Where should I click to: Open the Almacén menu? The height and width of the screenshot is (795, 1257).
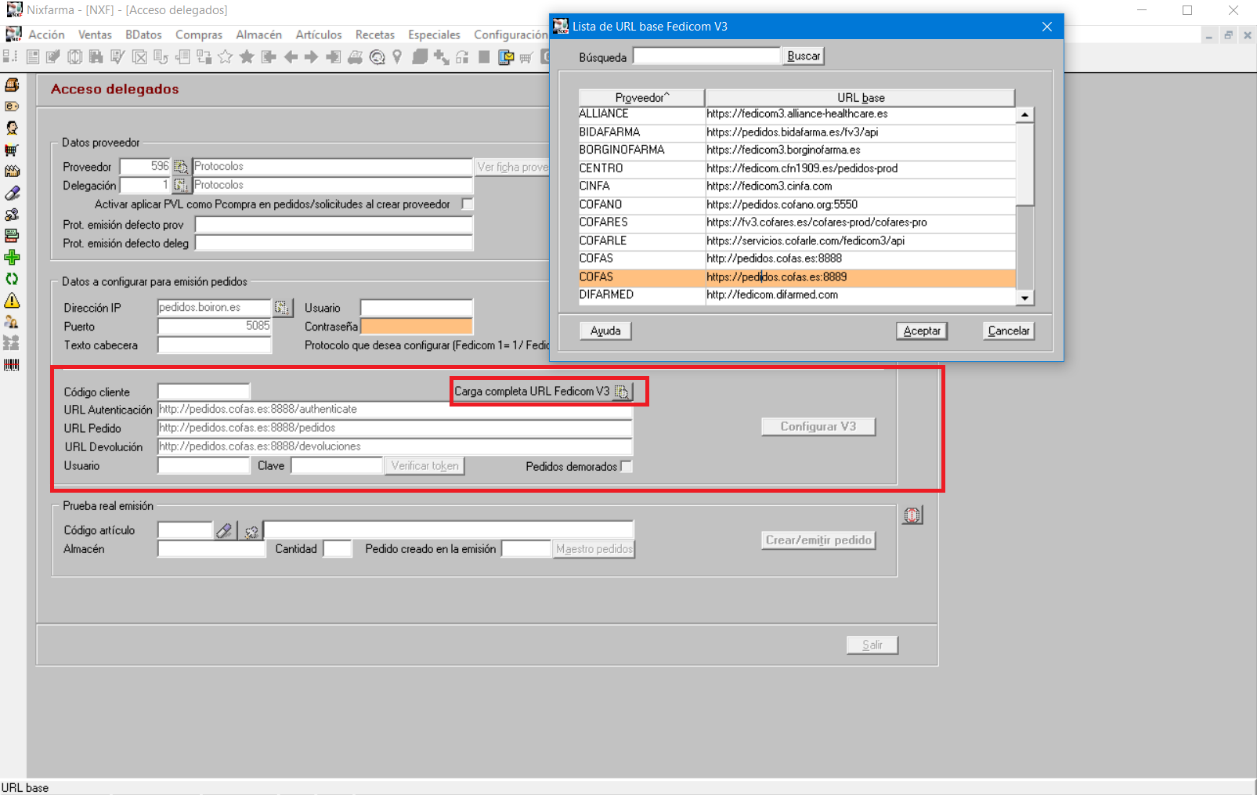pos(259,35)
